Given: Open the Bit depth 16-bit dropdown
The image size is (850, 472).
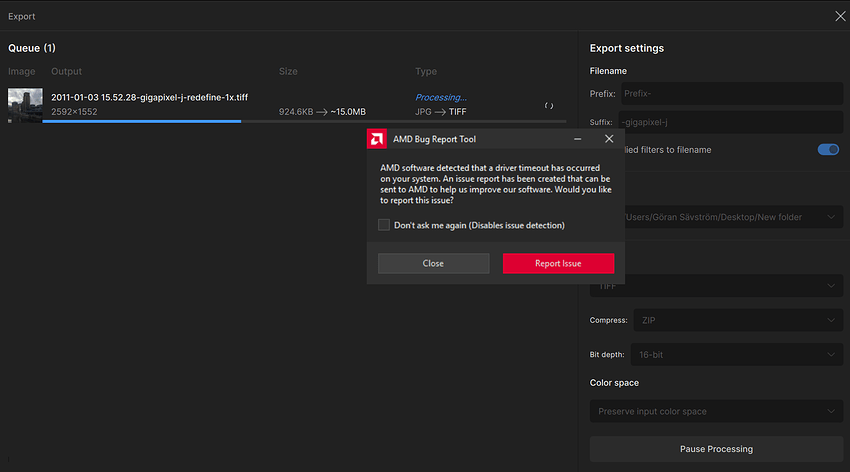Looking at the screenshot, I should click(x=736, y=354).
